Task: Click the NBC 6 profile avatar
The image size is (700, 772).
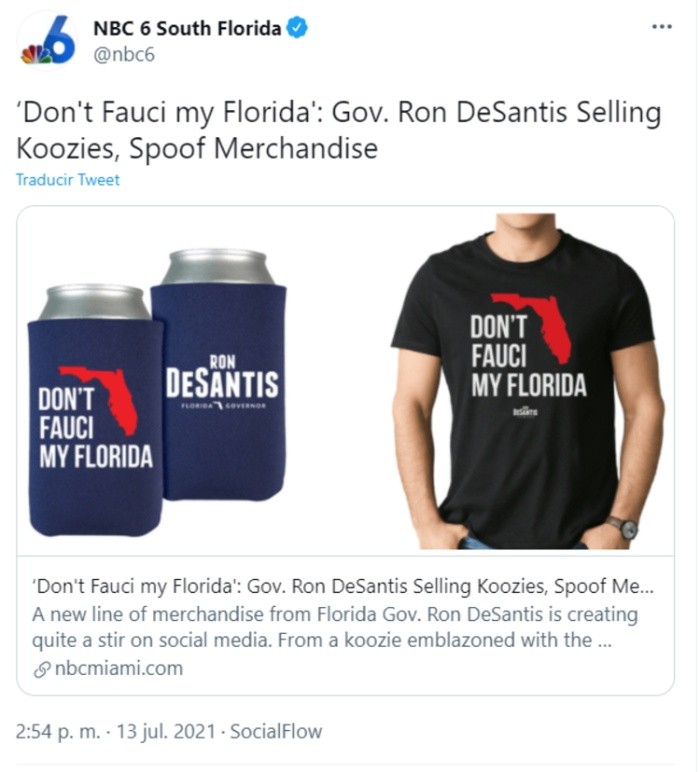Action: (47, 41)
